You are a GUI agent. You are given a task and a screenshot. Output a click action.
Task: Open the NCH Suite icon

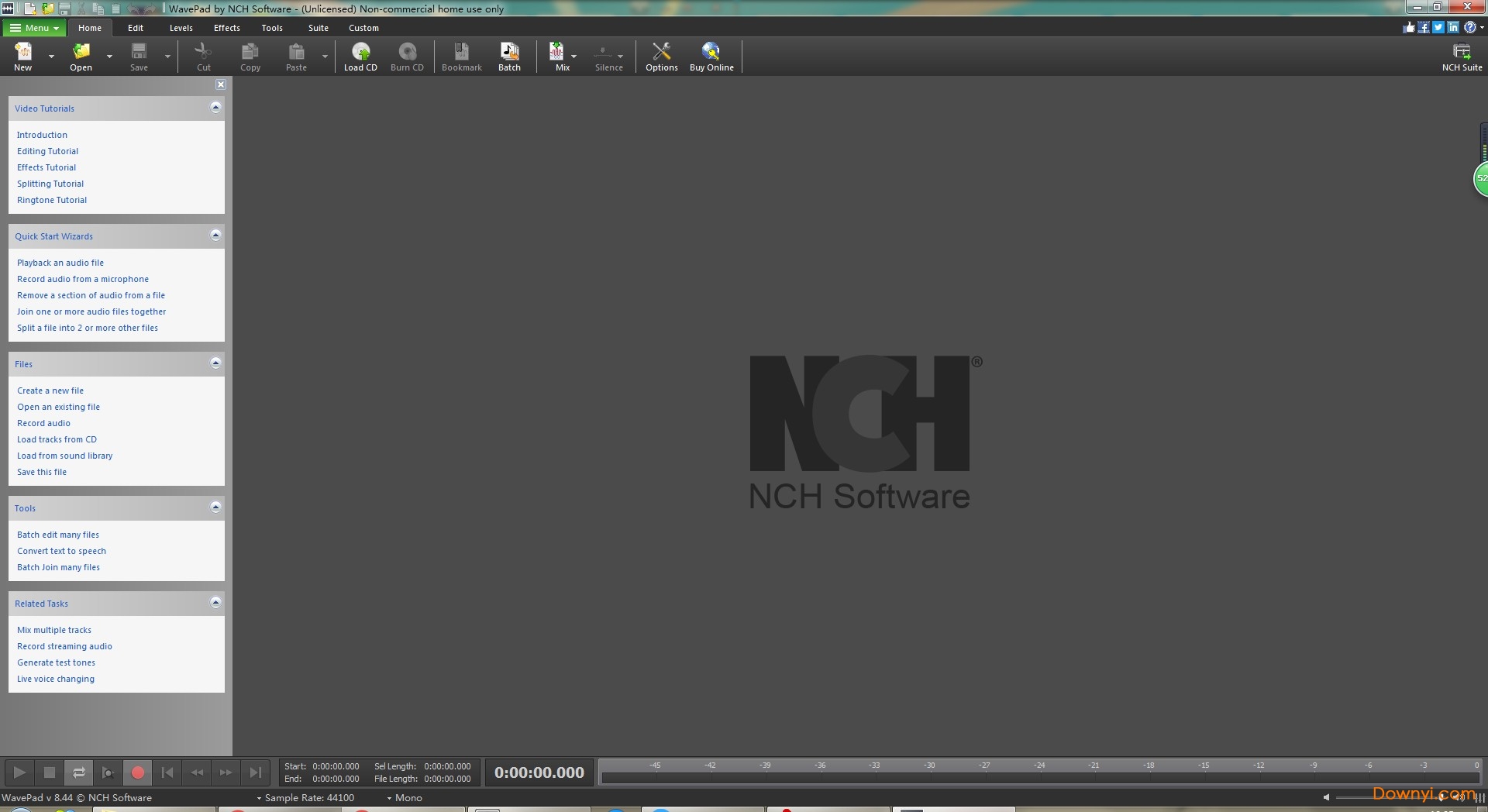1462,57
